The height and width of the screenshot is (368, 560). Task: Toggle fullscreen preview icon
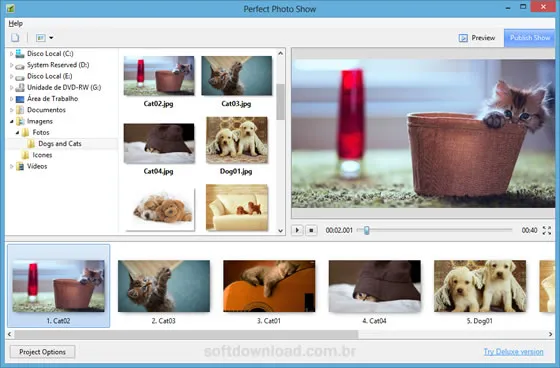547,230
